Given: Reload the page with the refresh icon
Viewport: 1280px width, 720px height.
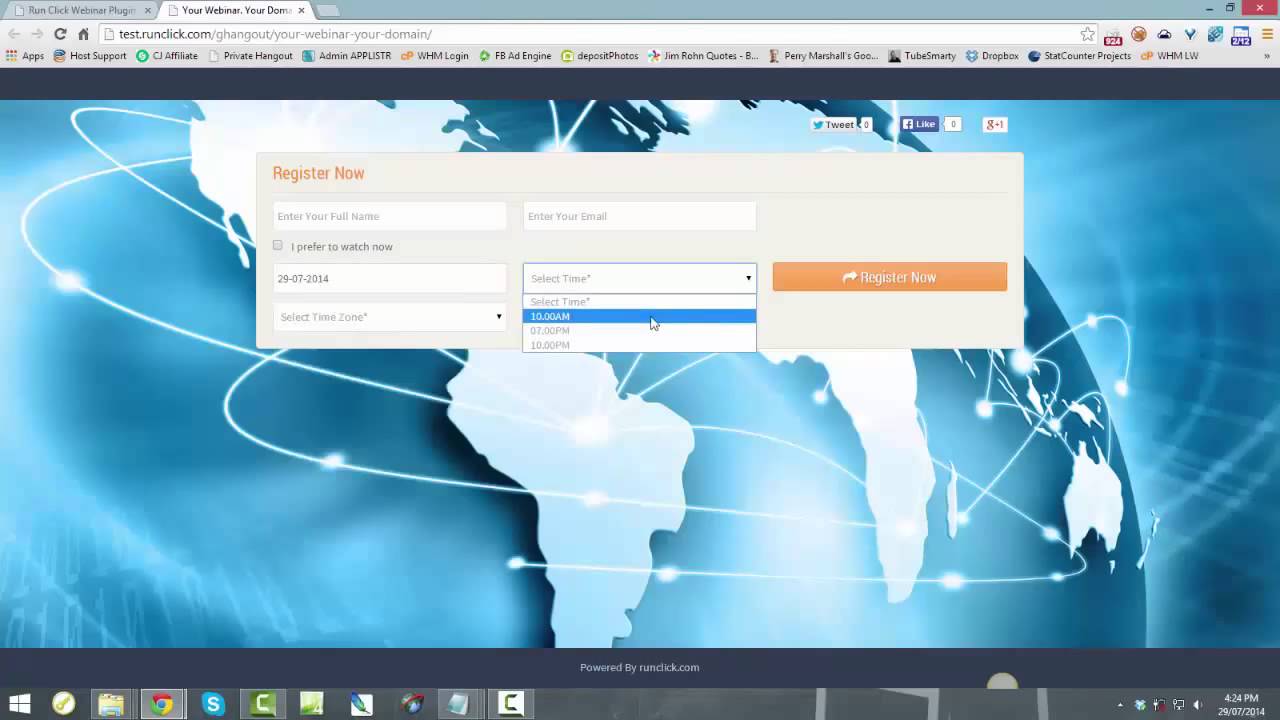Looking at the screenshot, I should click(60, 34).
